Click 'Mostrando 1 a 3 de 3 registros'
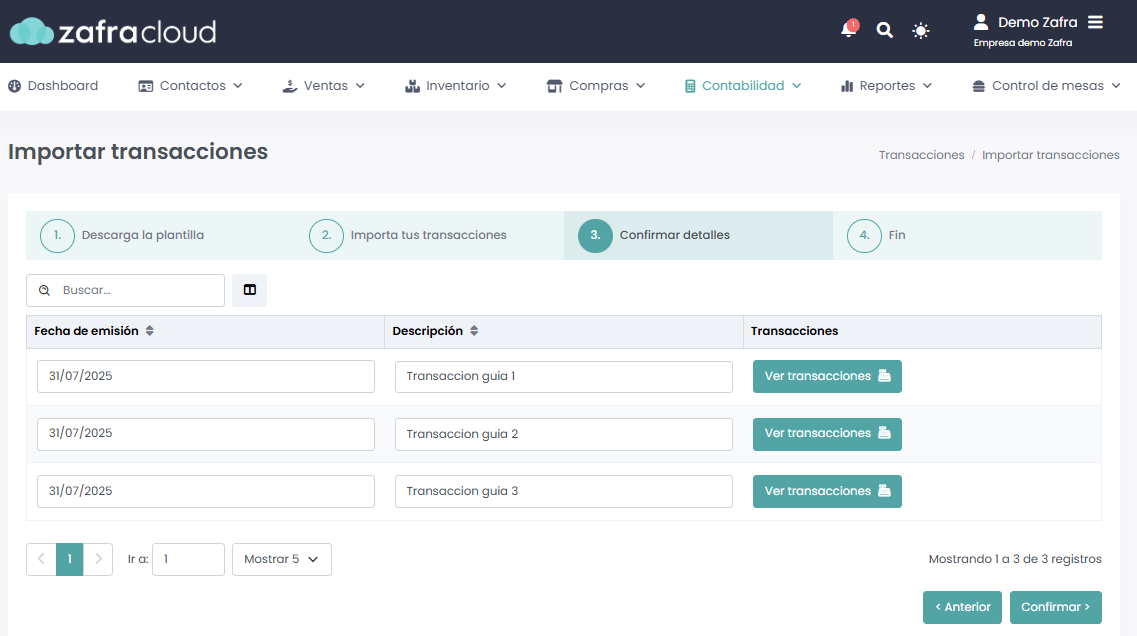This screenshot has height=636, width=1137. point(1014,559)
